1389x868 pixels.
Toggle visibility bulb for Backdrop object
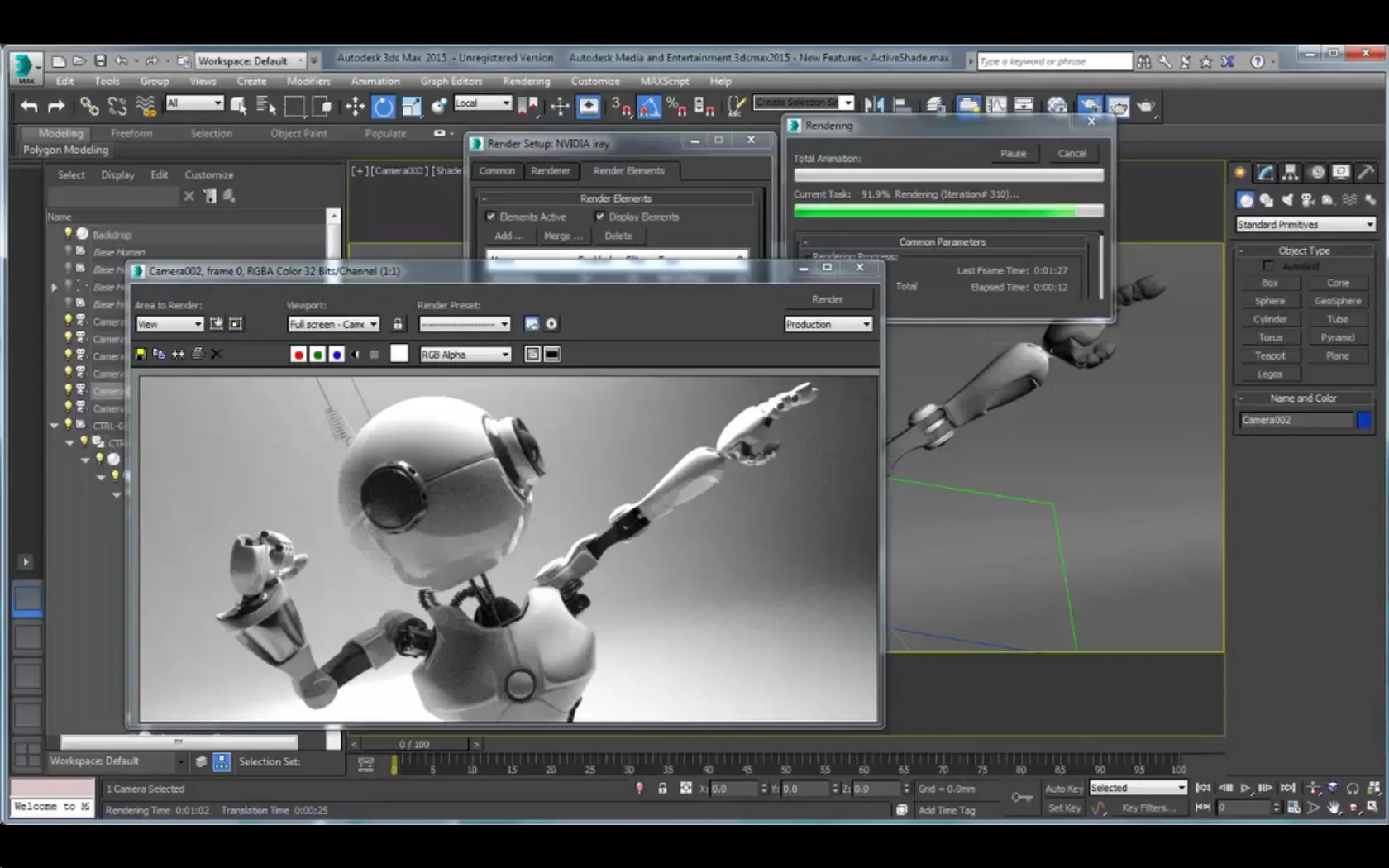69,234
